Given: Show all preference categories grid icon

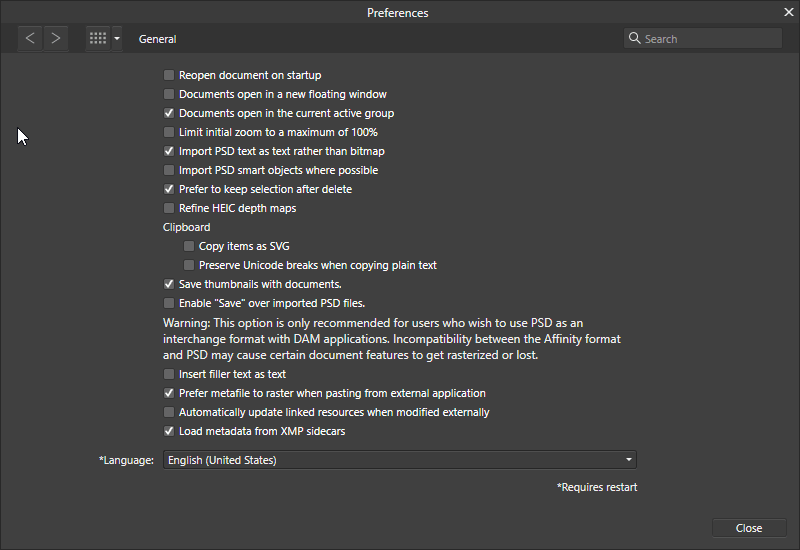Looking at the screenshot, I should click(x=98, y=38).
